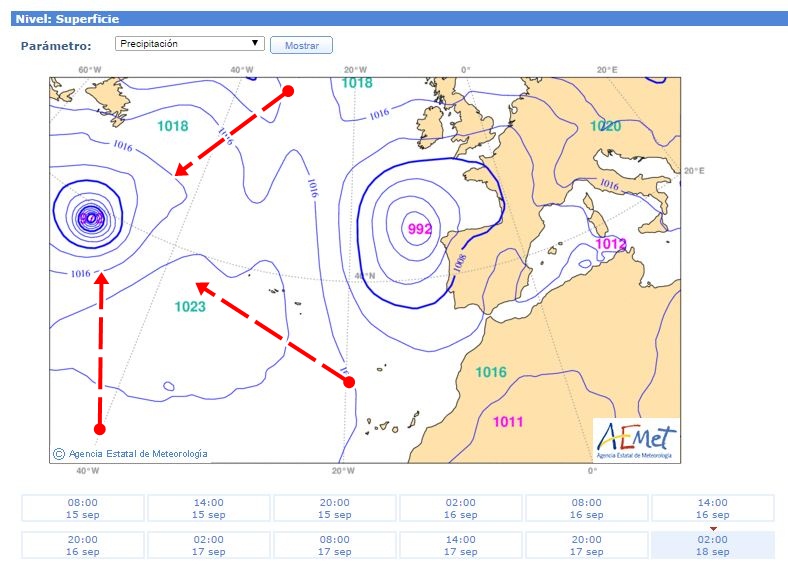
Task: Click the dropdown arrow beside Precipitación
Action: (255, 44)
